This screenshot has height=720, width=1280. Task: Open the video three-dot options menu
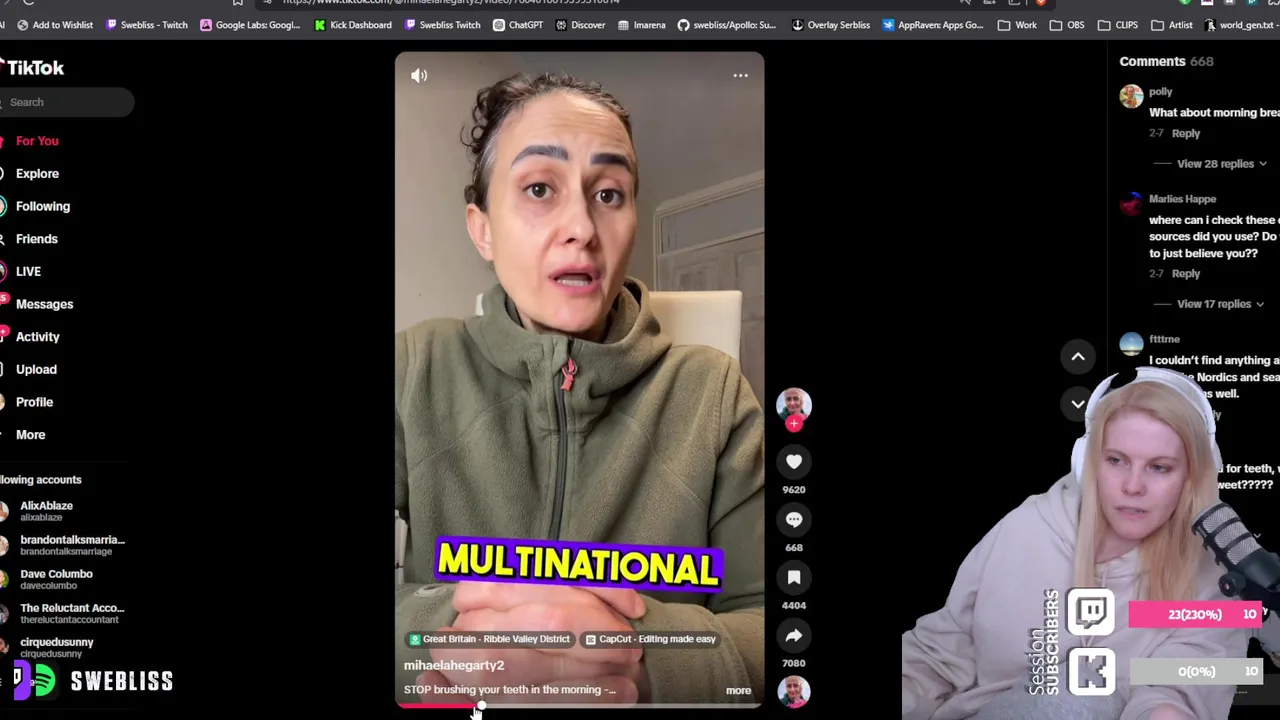point(740,76)
